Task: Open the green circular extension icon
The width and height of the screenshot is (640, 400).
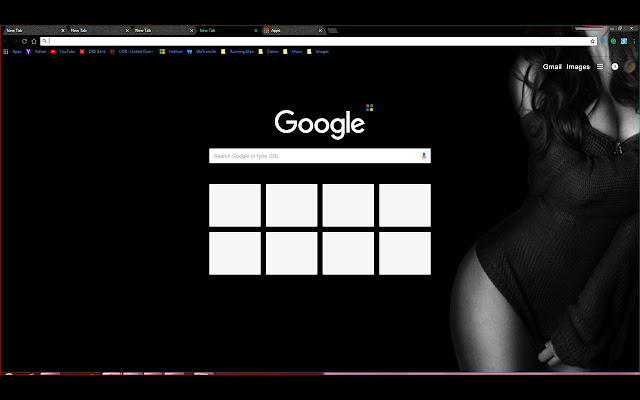Action: point(613,41)
